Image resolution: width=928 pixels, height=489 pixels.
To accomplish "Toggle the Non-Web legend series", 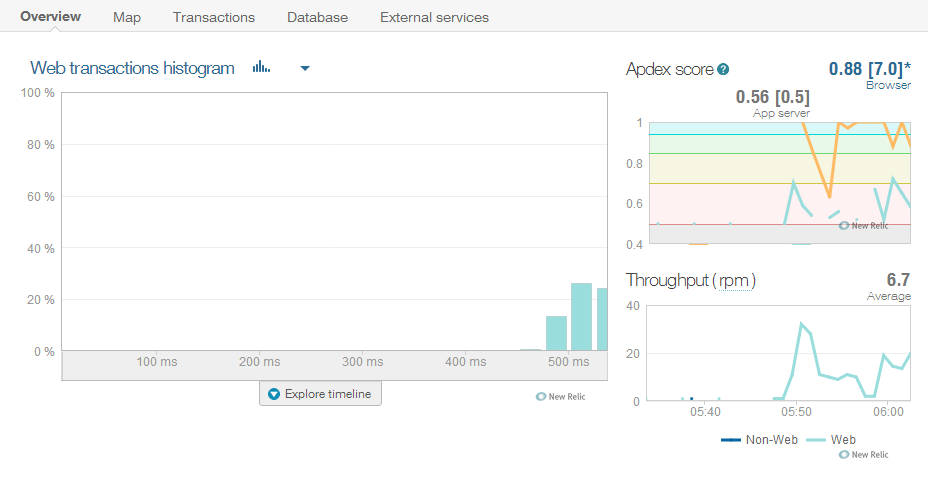I will click(x=759, y=439).
